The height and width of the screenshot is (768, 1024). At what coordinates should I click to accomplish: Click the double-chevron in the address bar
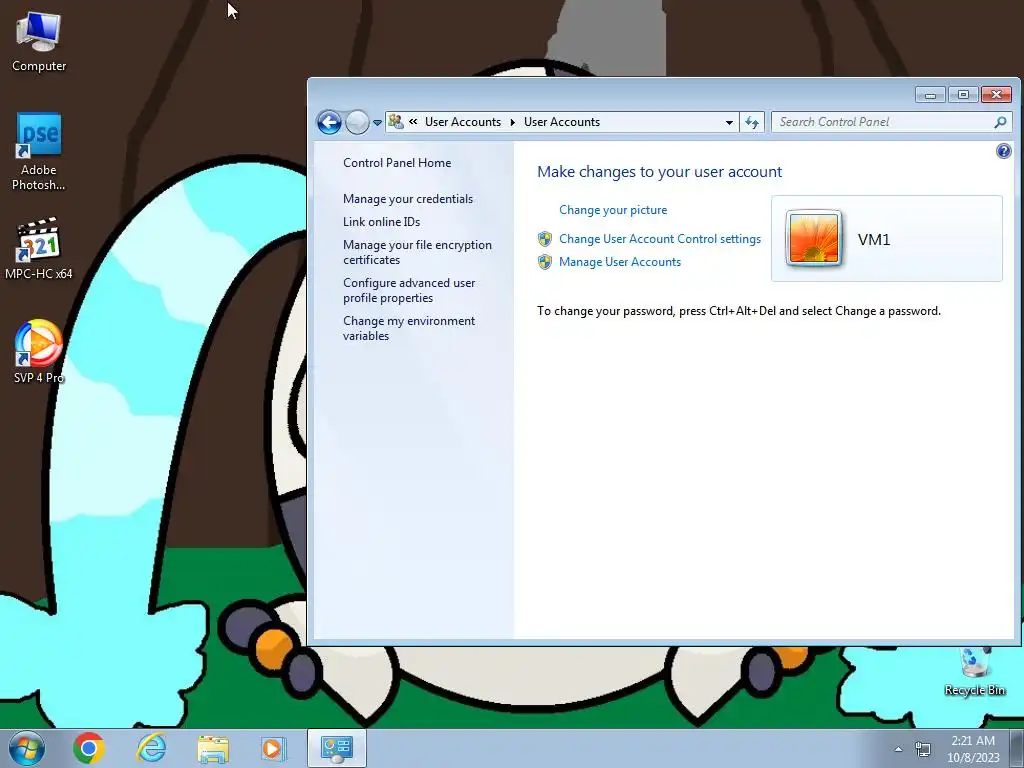click(413, 121)
